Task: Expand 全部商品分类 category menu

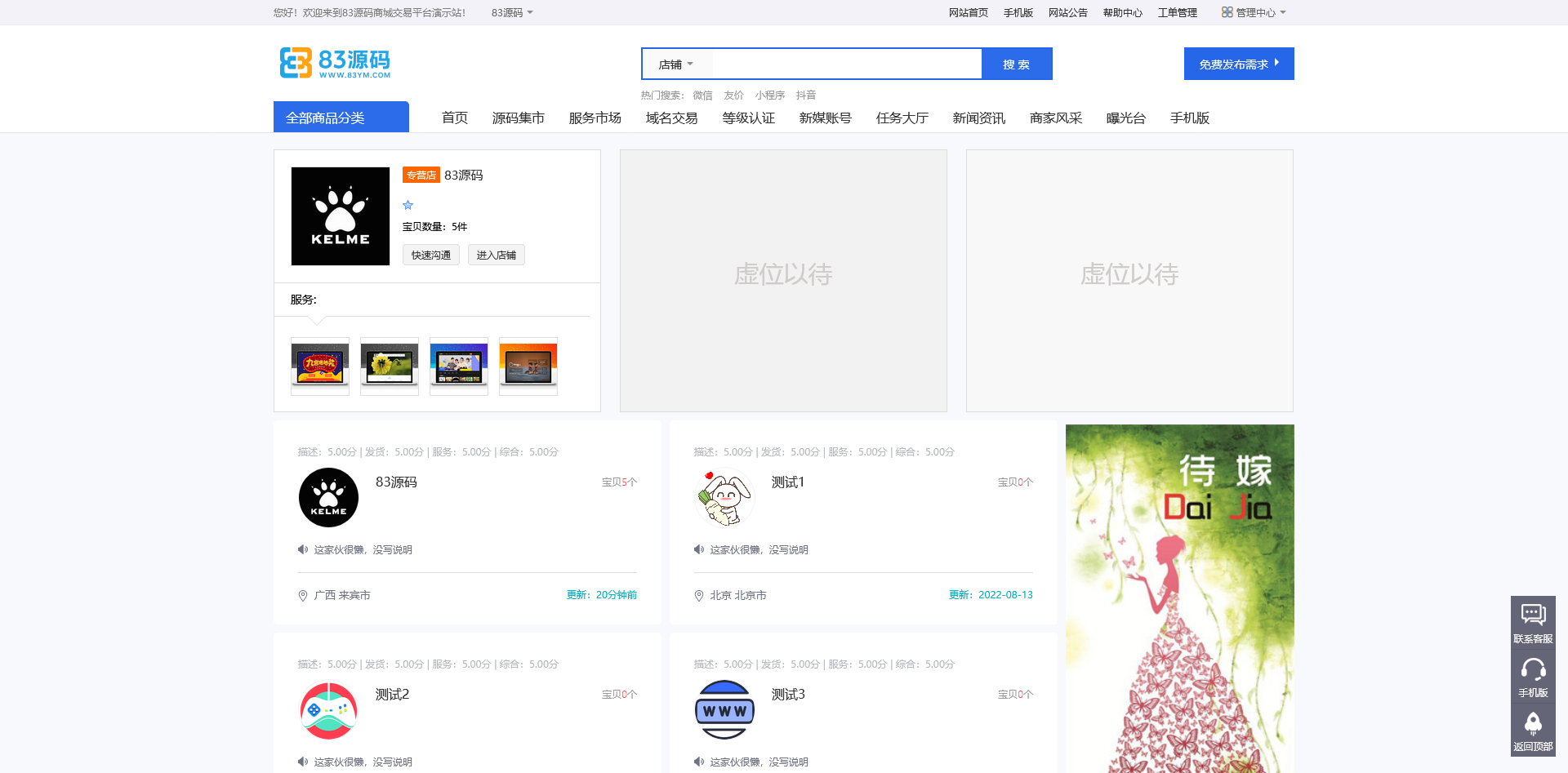Action: click(341, 117)
